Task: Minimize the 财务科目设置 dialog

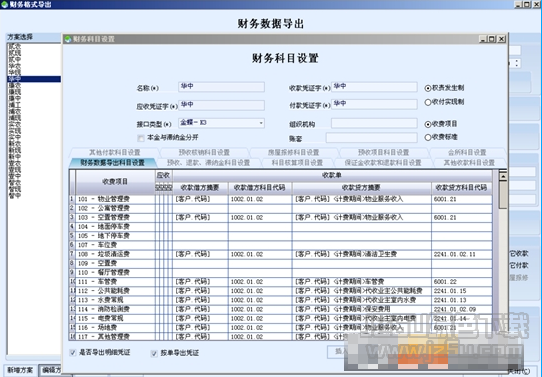Action: pyautogui.click(x=483, y=39)
